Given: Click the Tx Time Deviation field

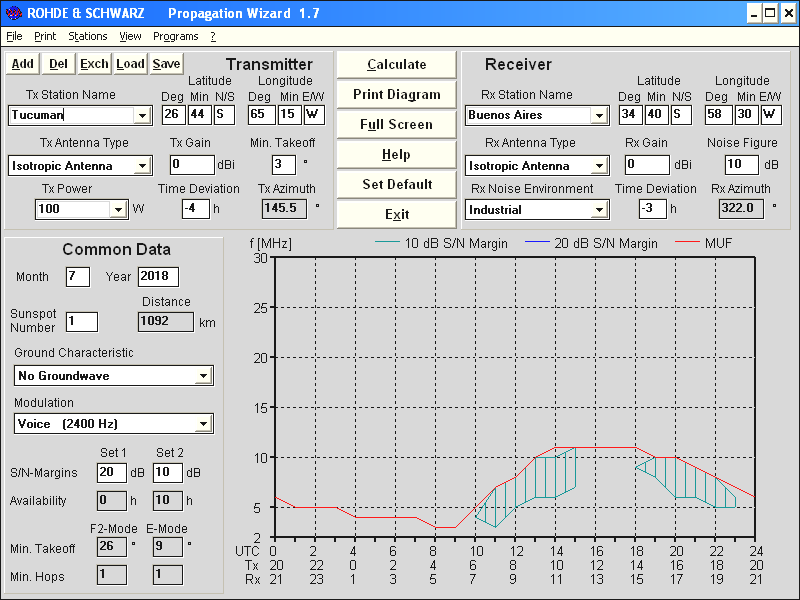Looking at the screenshot, I should [x=196, y=209].
